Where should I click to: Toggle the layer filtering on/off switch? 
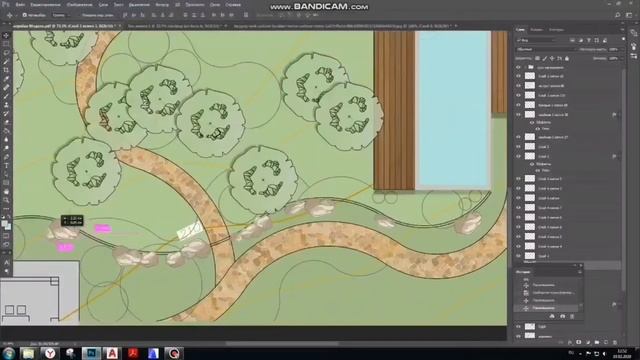[x=623, y=39]
